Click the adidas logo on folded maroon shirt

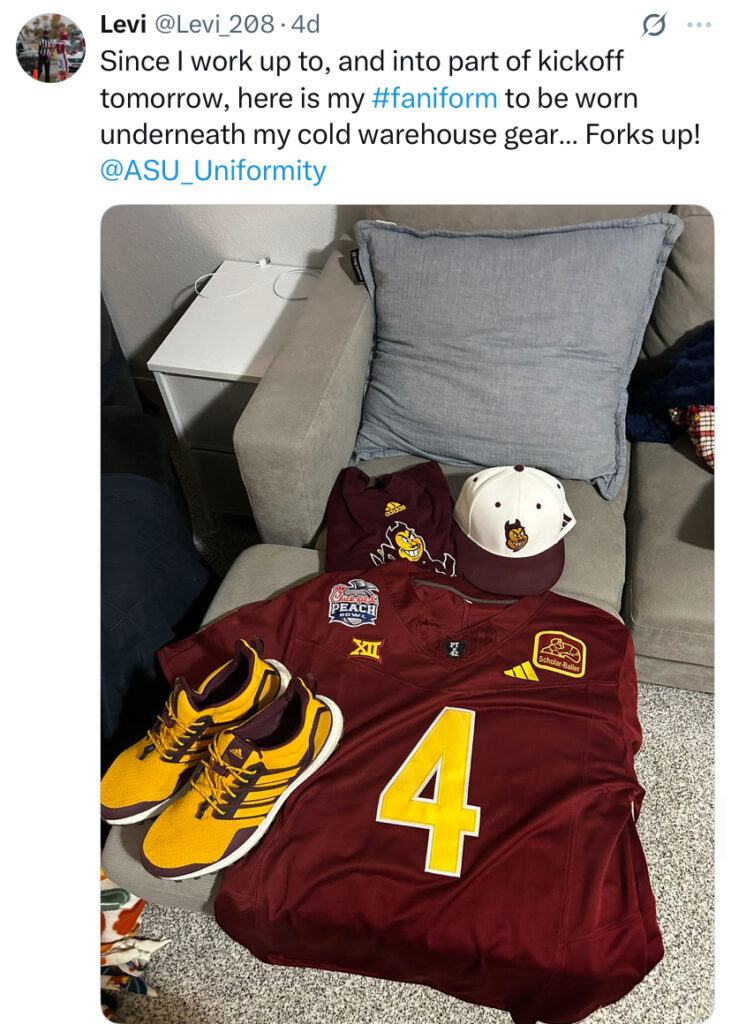(x=395, y=508)
